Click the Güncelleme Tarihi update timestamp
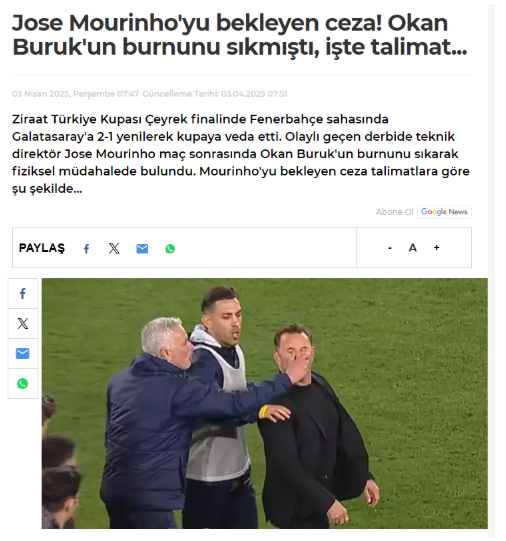The image size is (506, 541). pyautogui.click(x=215, y=94)
